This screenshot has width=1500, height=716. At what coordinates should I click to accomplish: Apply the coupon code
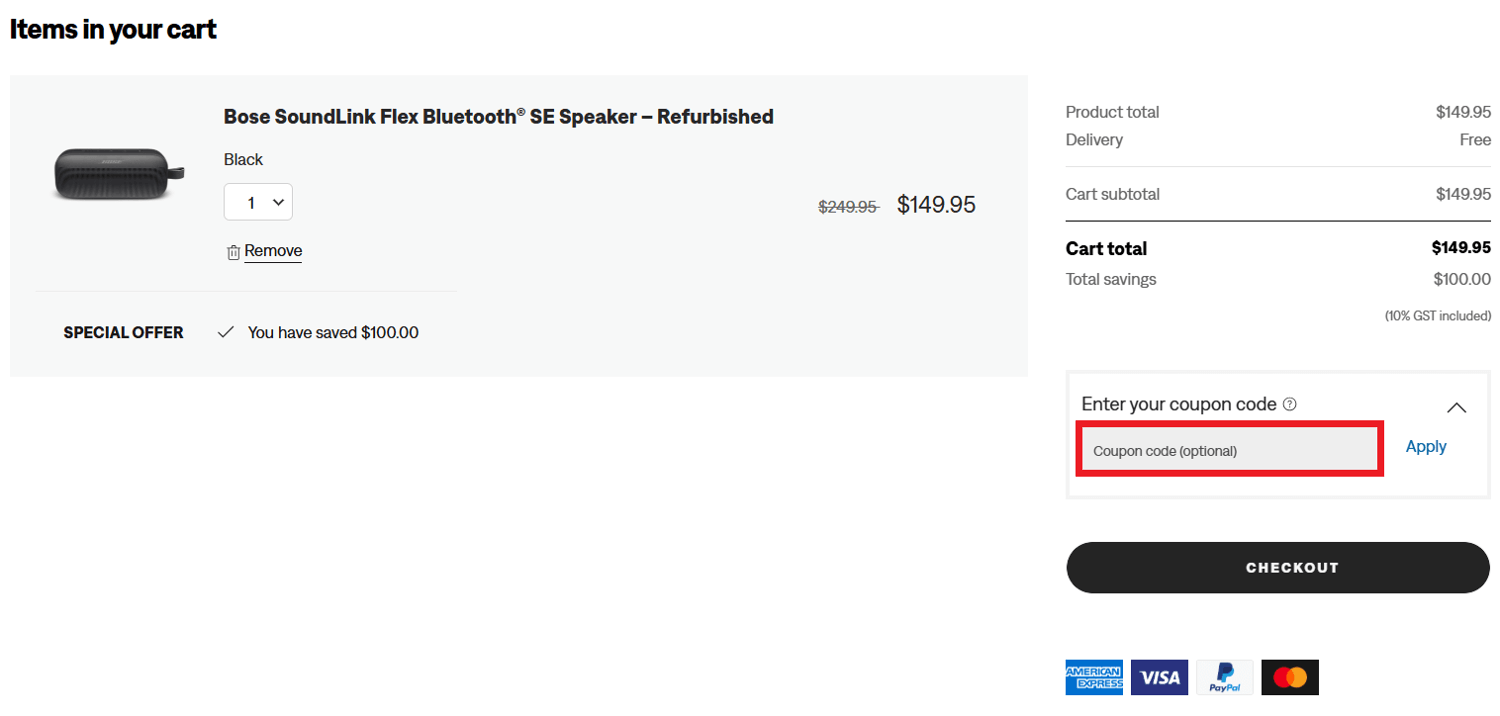[x=1426, y=447]
